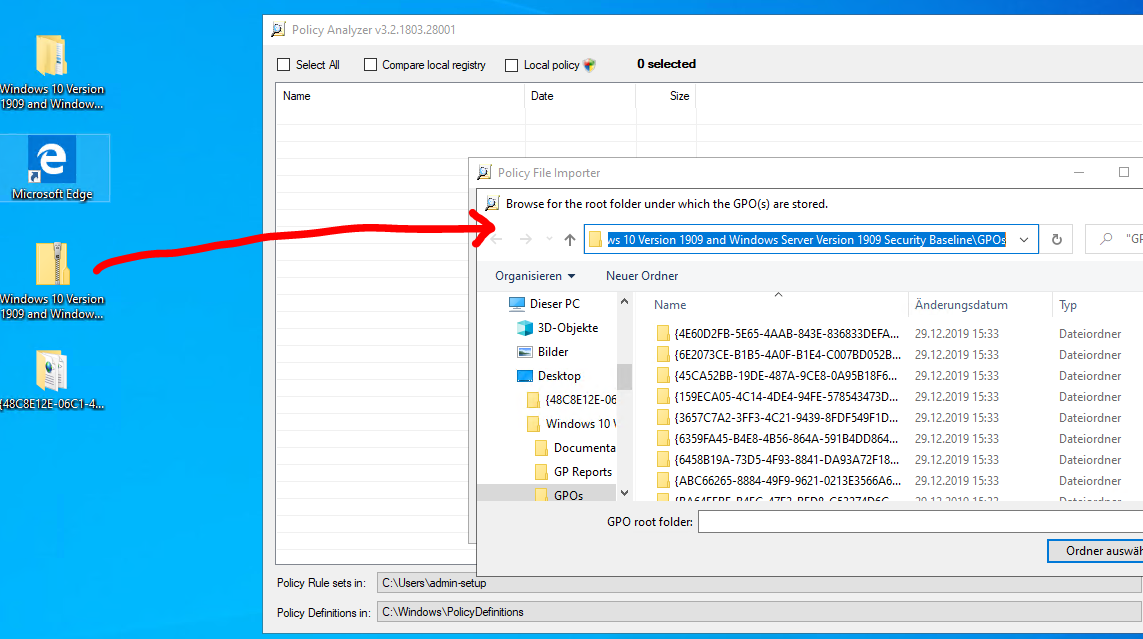Image resolution: width=1143 pixels, height=639 pixels.
Task: Open the Organisieren menu
Action: click(535, 276)
